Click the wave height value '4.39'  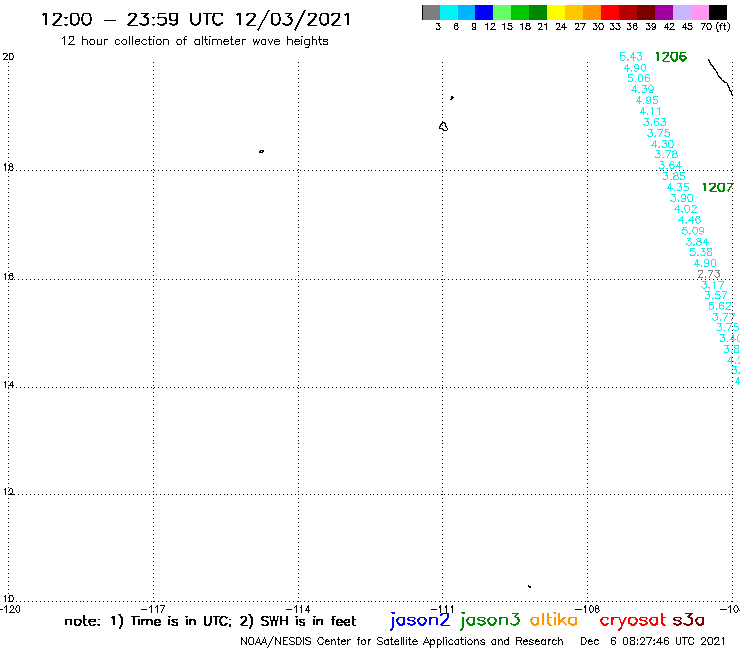643,89
